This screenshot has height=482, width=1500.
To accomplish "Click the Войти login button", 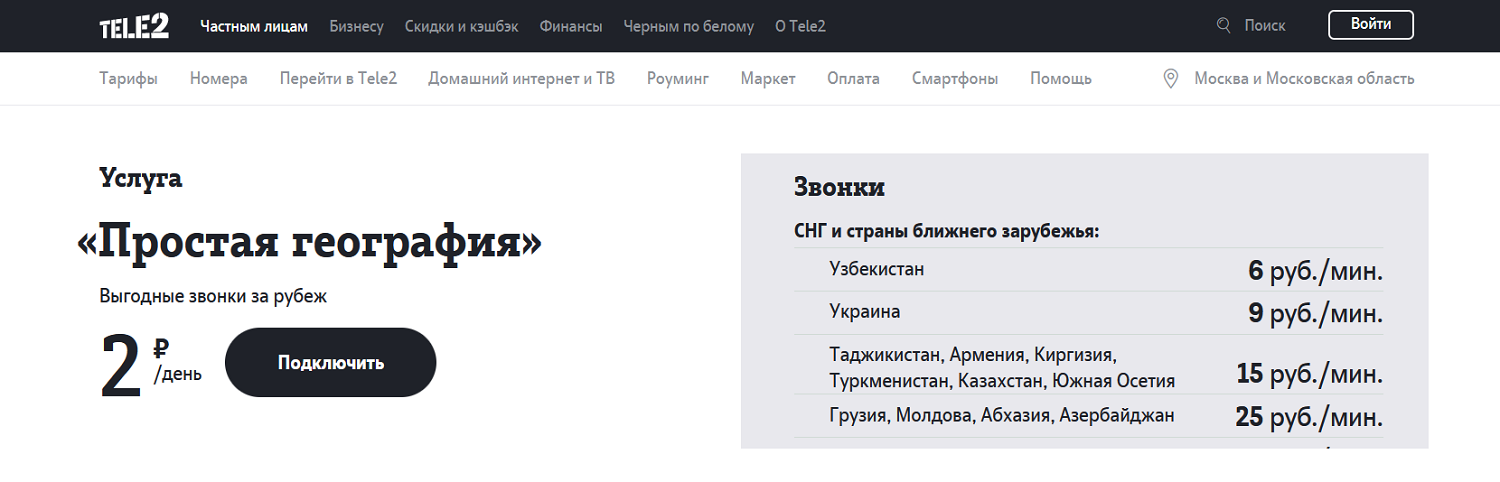I will tap(1371, 25).
